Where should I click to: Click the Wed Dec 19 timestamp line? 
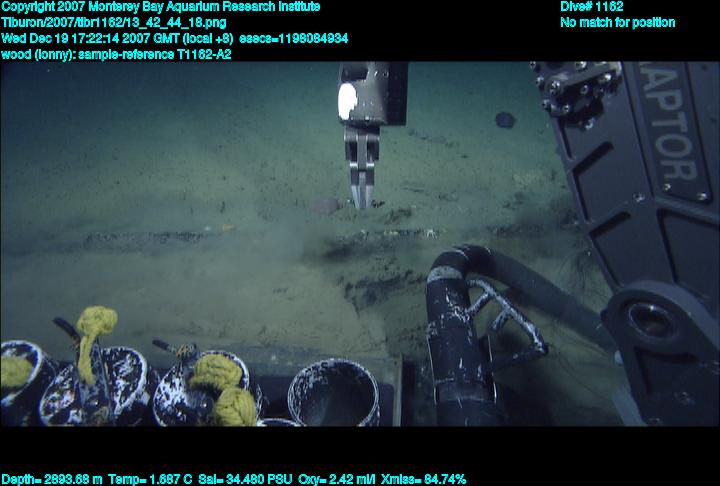175,39
